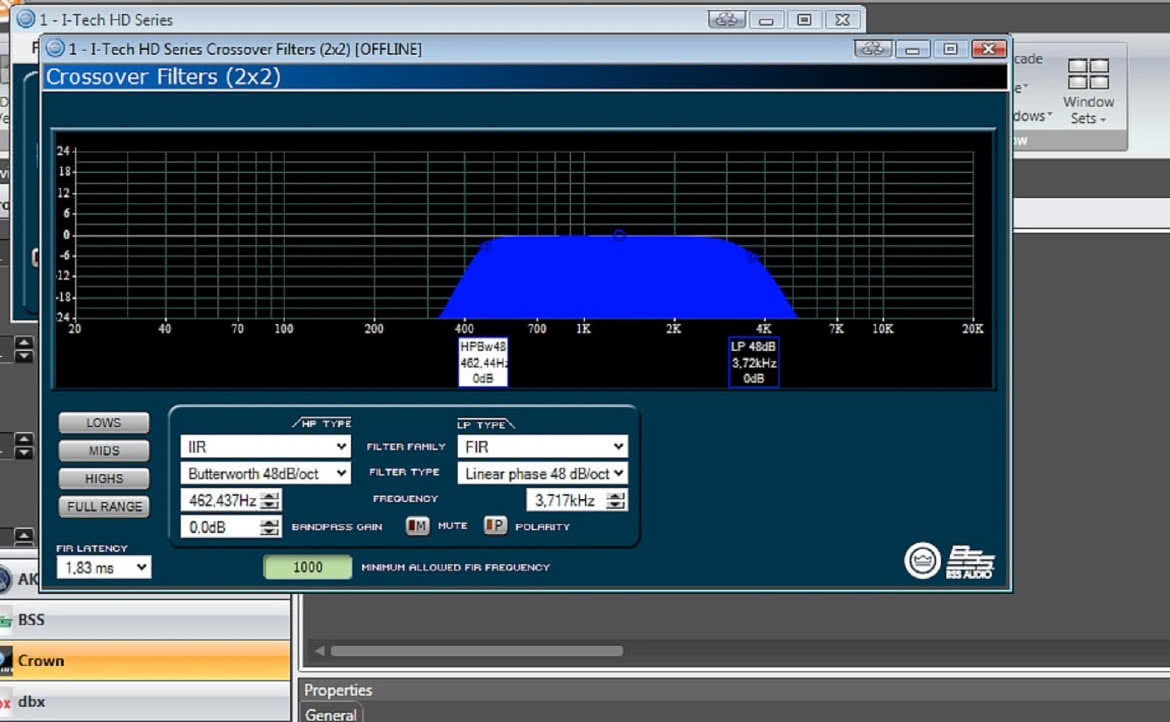The height and width of the screenshot is (722, 1170).
Task: Apply the HIGHS crossover preset
Action: [x=104, y=478]
